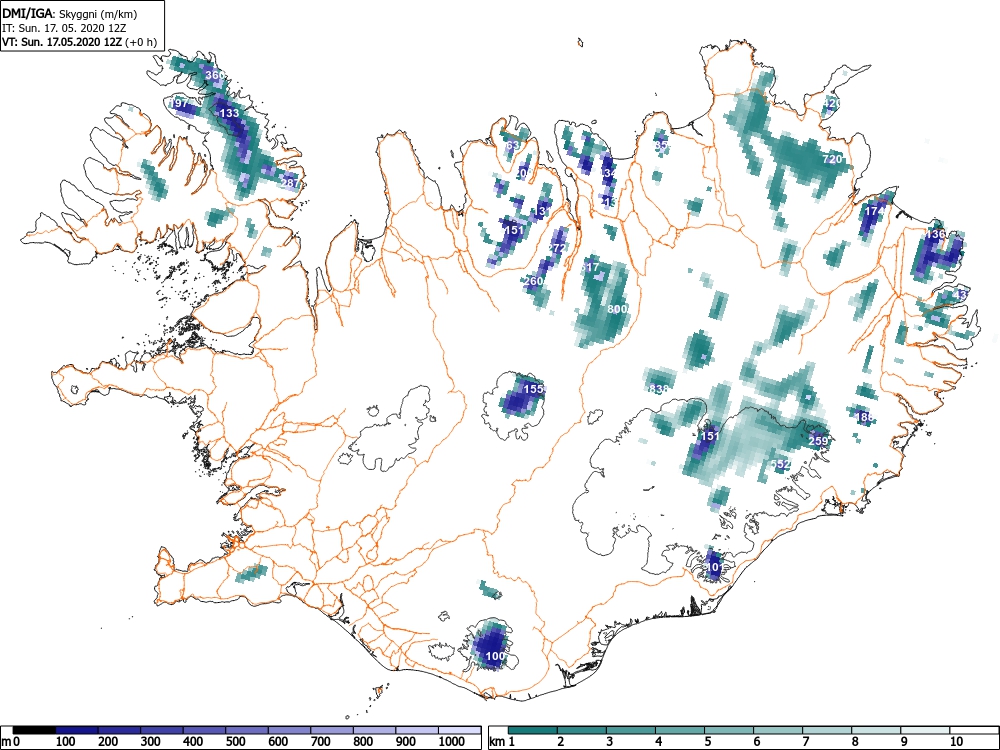Select the 800 label on the map
The image size is (1000, 750).
(x=618, y=309)
